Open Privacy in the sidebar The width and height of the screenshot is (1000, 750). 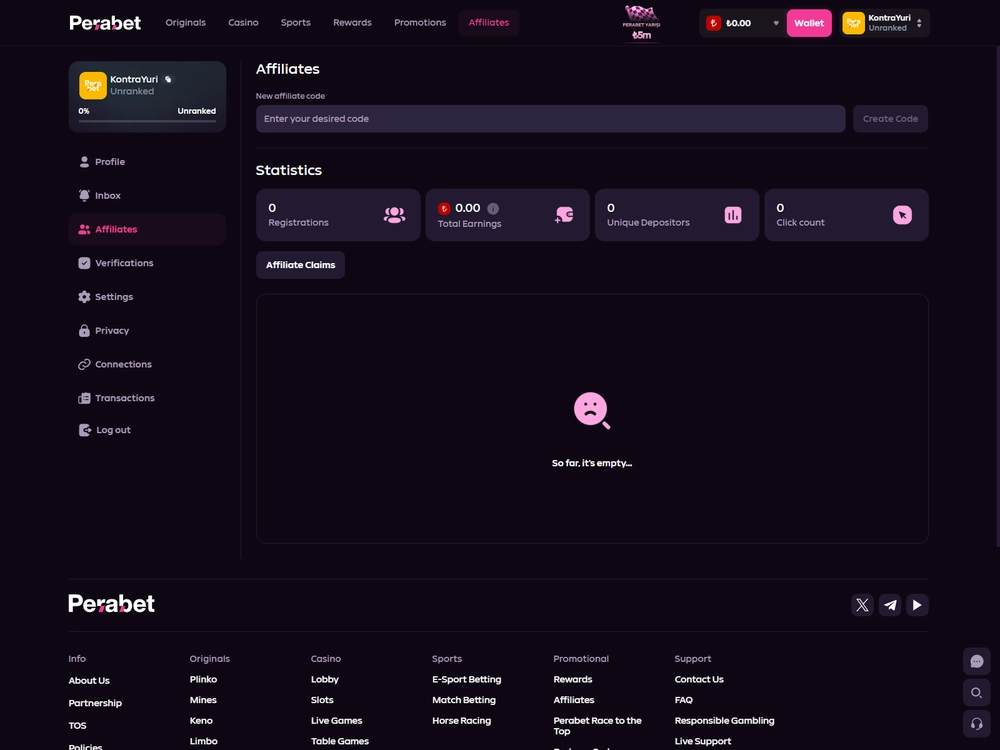[x=147, y=331]
